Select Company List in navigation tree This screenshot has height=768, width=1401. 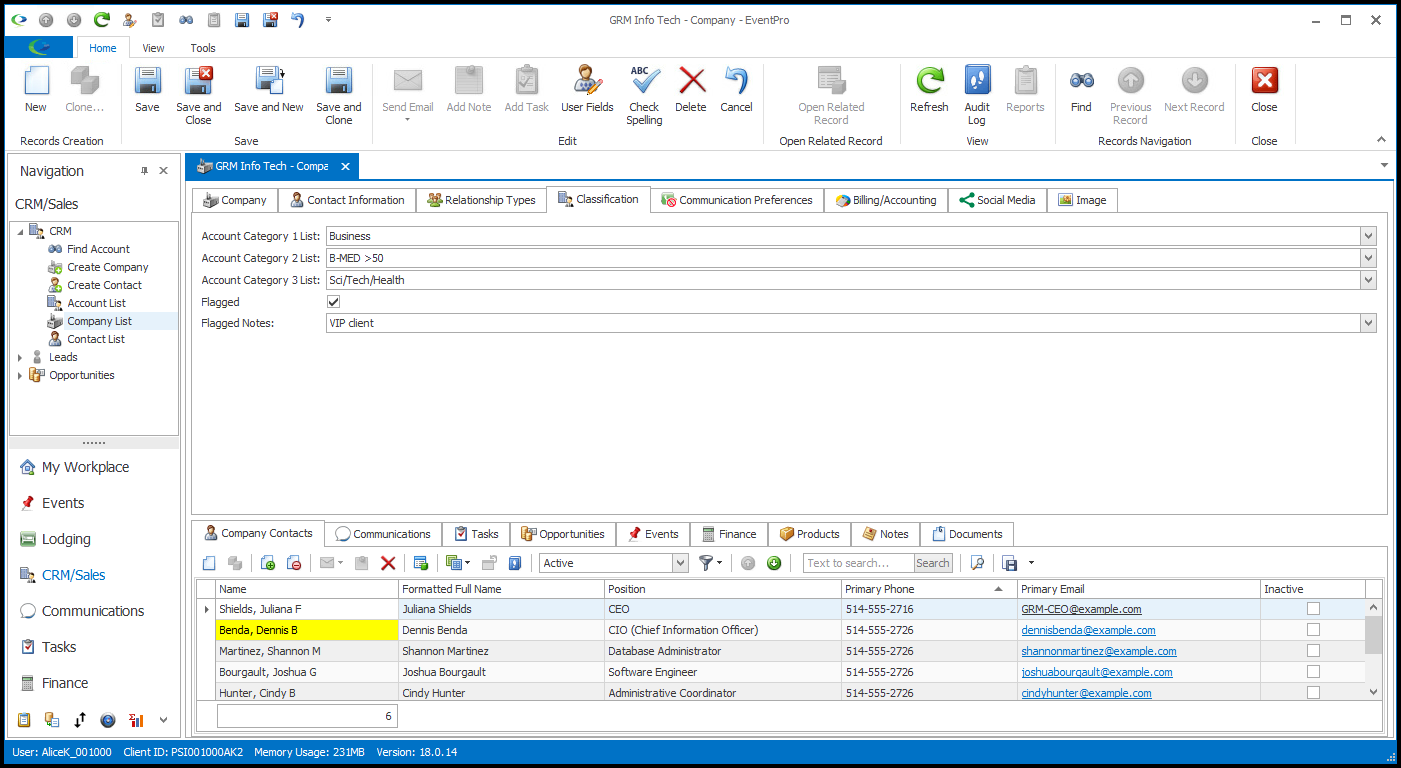(99, 321)
